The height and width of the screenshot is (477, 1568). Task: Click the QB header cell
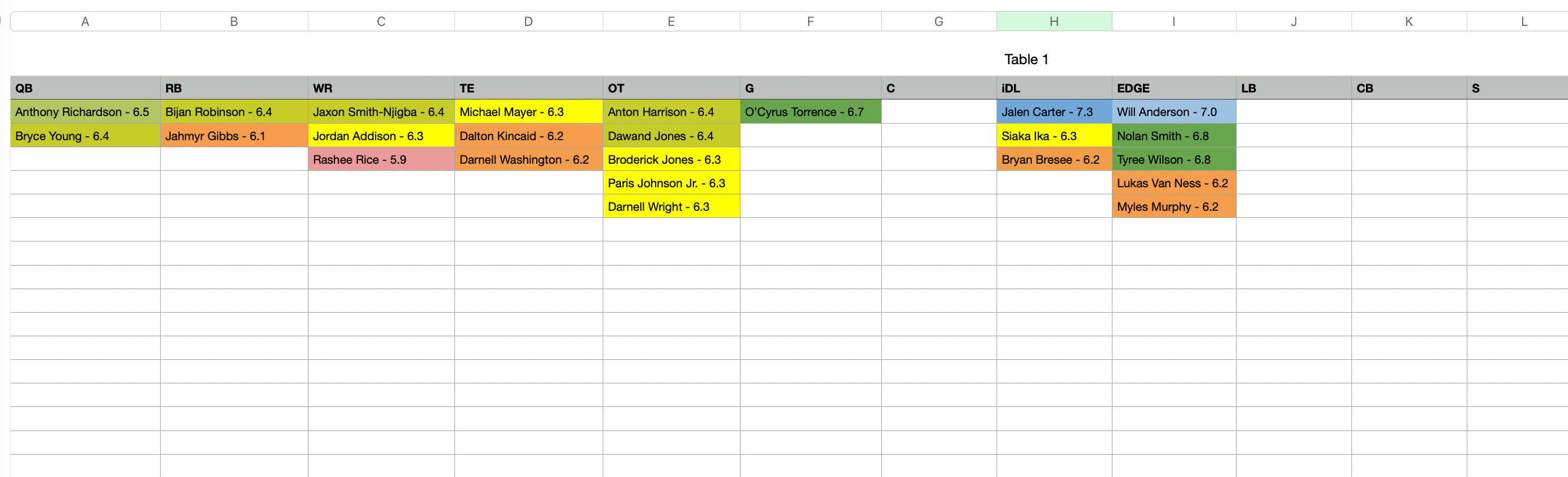[x=85, y=88]
